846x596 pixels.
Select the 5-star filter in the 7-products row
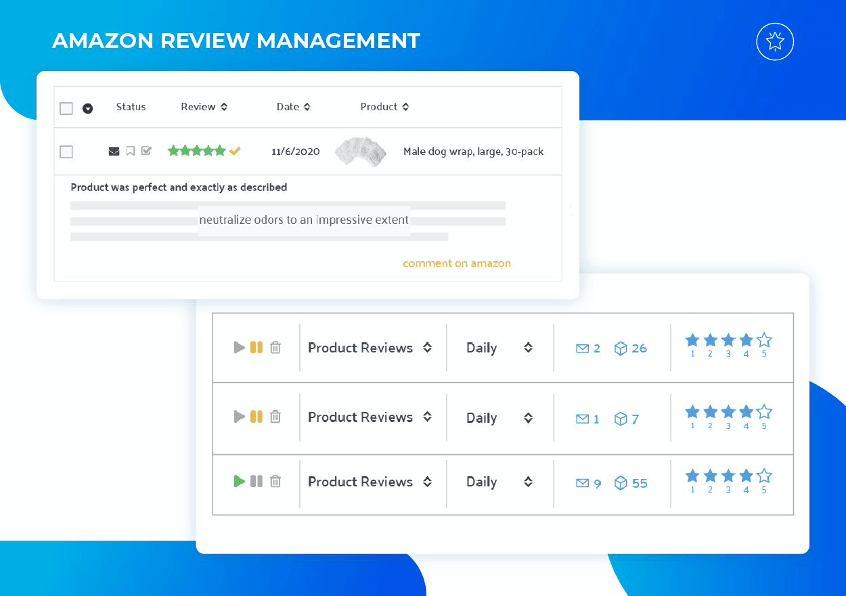764,416
